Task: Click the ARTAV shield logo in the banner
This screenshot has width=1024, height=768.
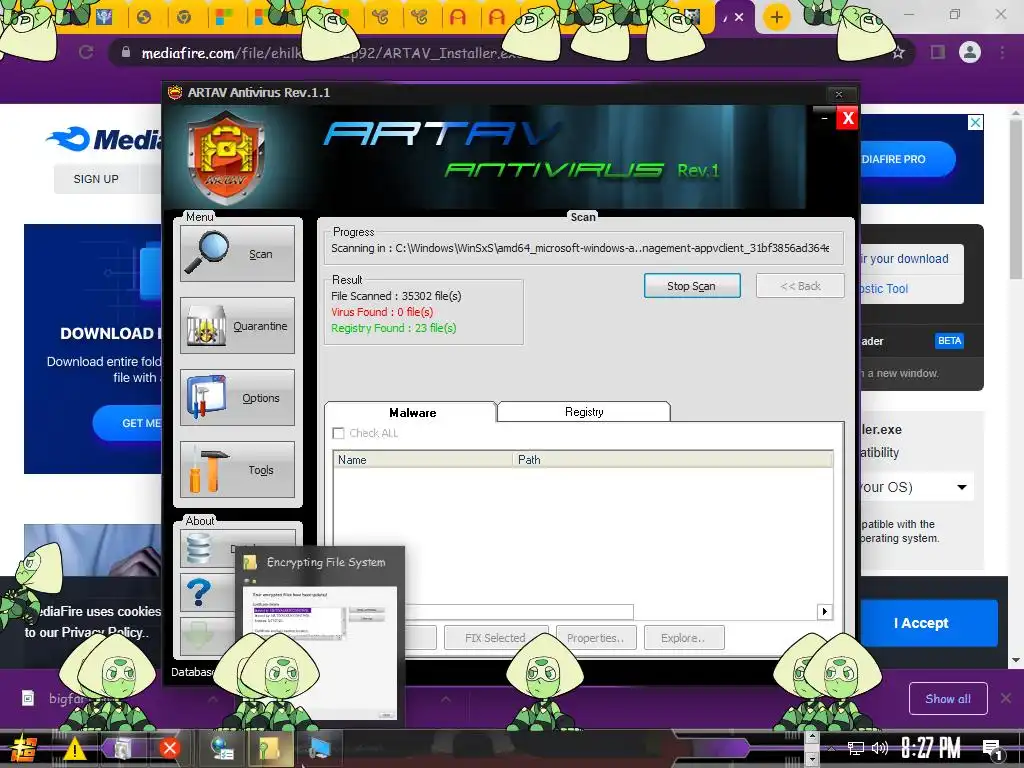Action: (225, 159)
